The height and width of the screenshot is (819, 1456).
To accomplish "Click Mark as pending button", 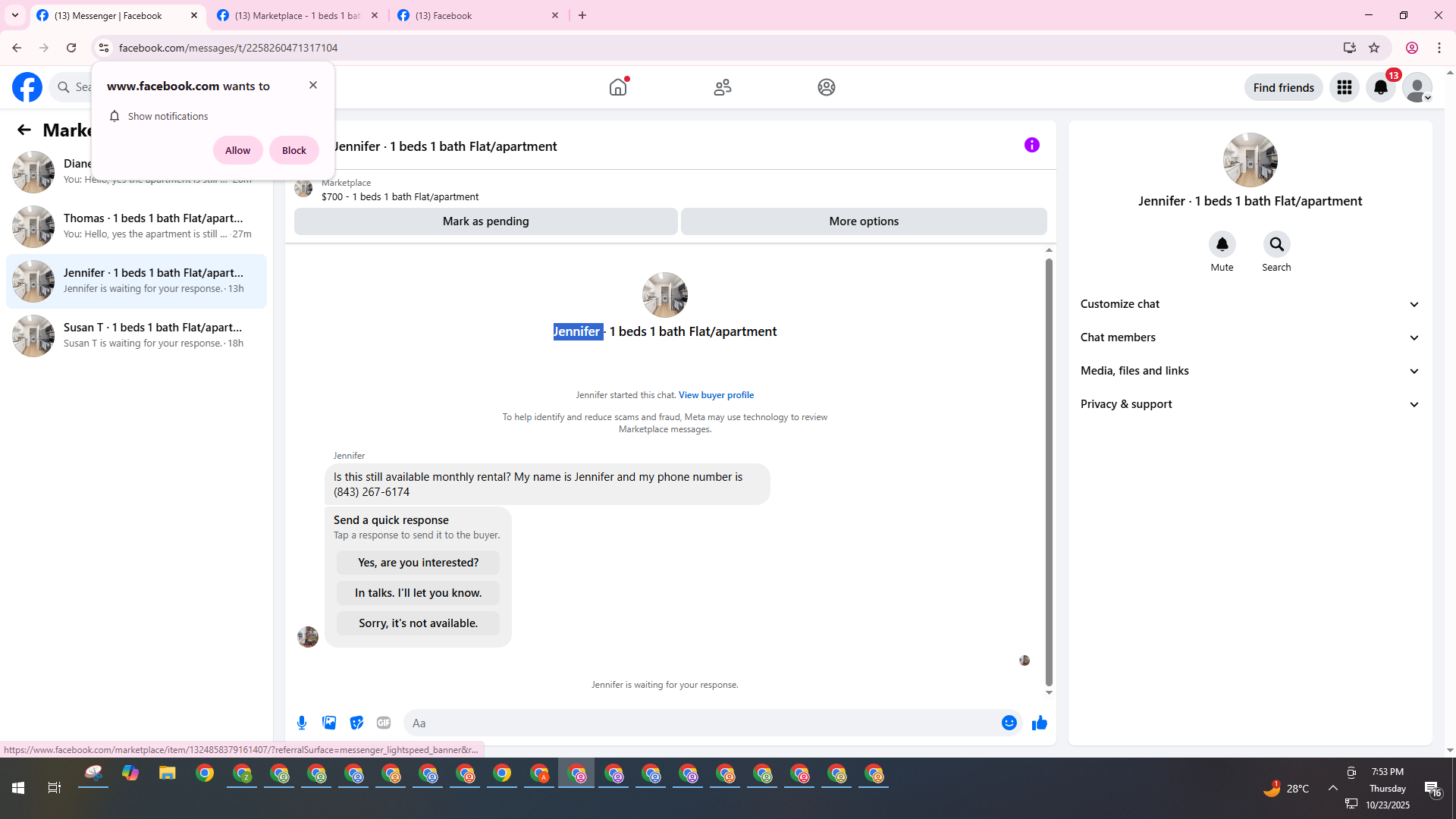I will point(485,221).
